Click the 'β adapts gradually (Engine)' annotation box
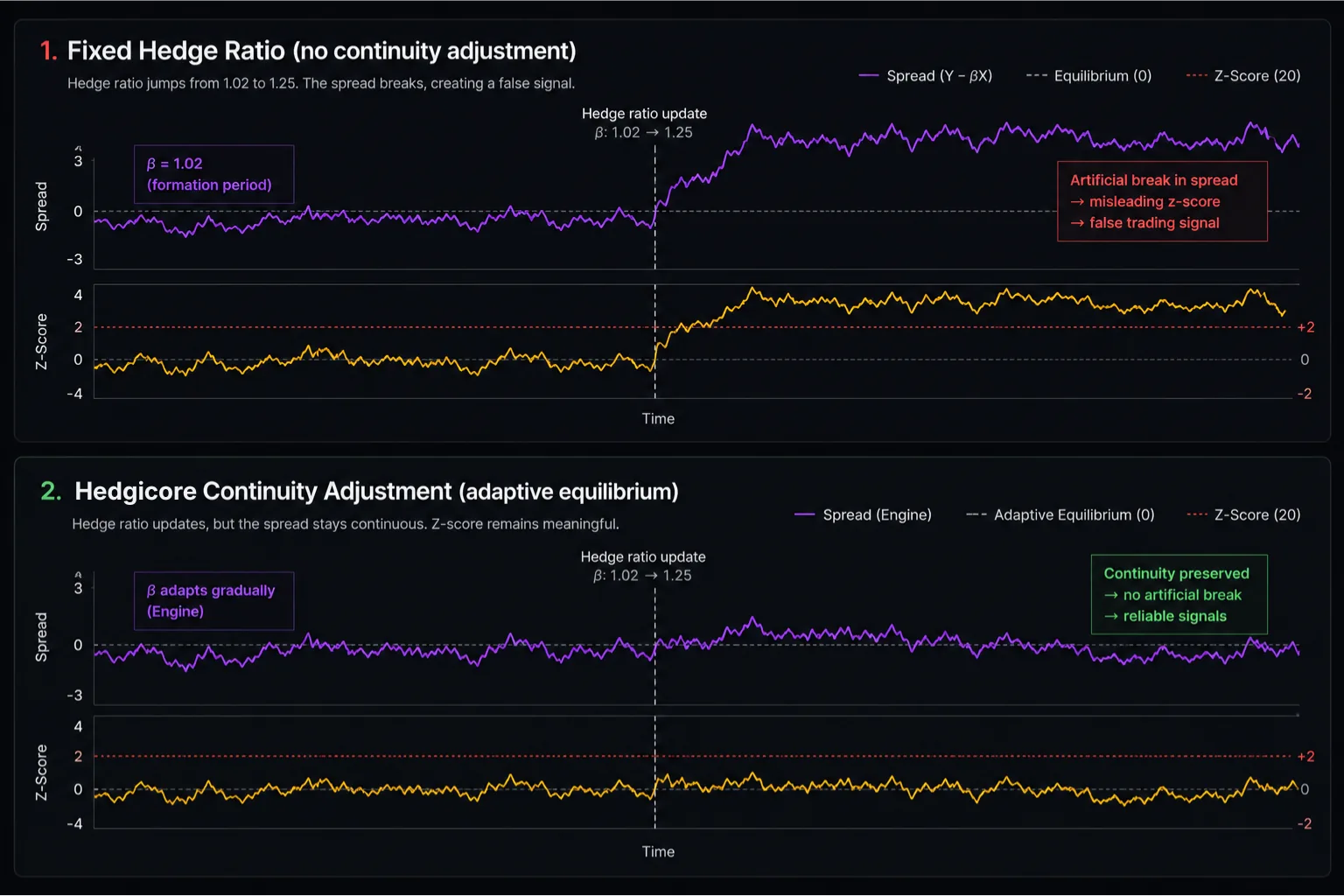 (x=213, y=601)
